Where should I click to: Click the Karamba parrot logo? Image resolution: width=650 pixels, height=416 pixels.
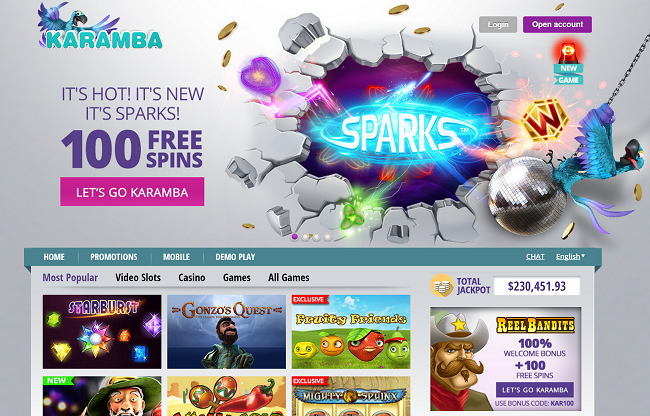click(x=99, y=26)
